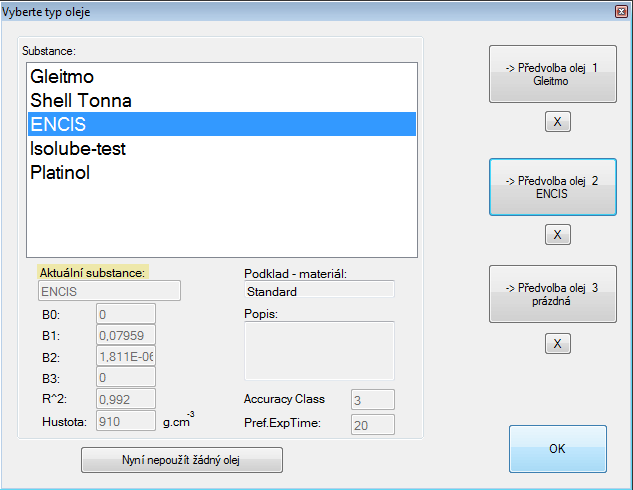Click the B2 field showing 1,811E-06
This screenshot has height=490, width=633.
tap(126, 356)
